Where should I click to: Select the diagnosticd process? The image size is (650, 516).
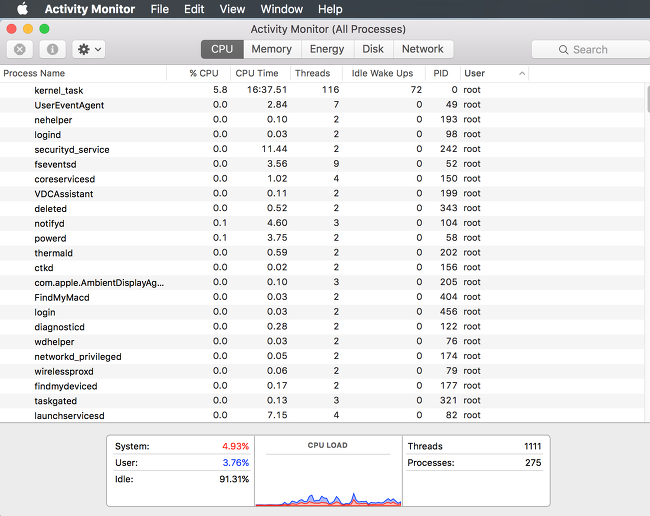pyautogui.click(x=322, y=327)
